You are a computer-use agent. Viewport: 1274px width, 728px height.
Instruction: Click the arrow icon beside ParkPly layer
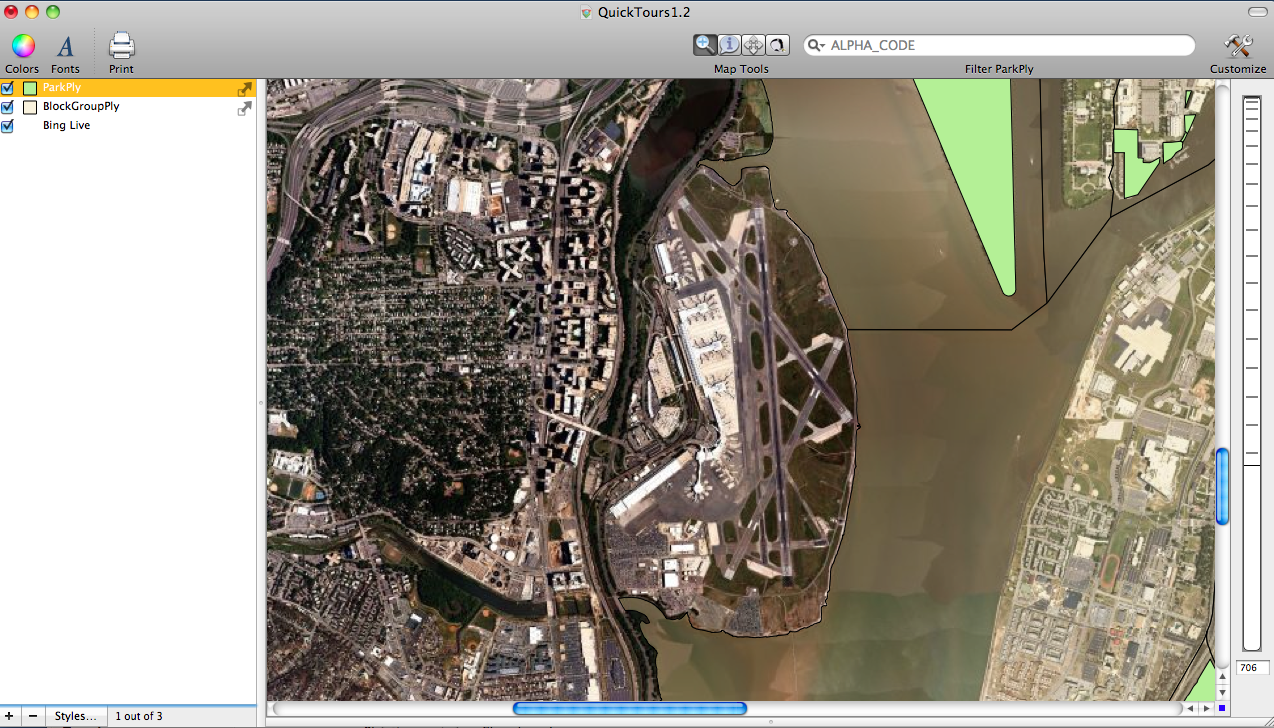(244, 89)
